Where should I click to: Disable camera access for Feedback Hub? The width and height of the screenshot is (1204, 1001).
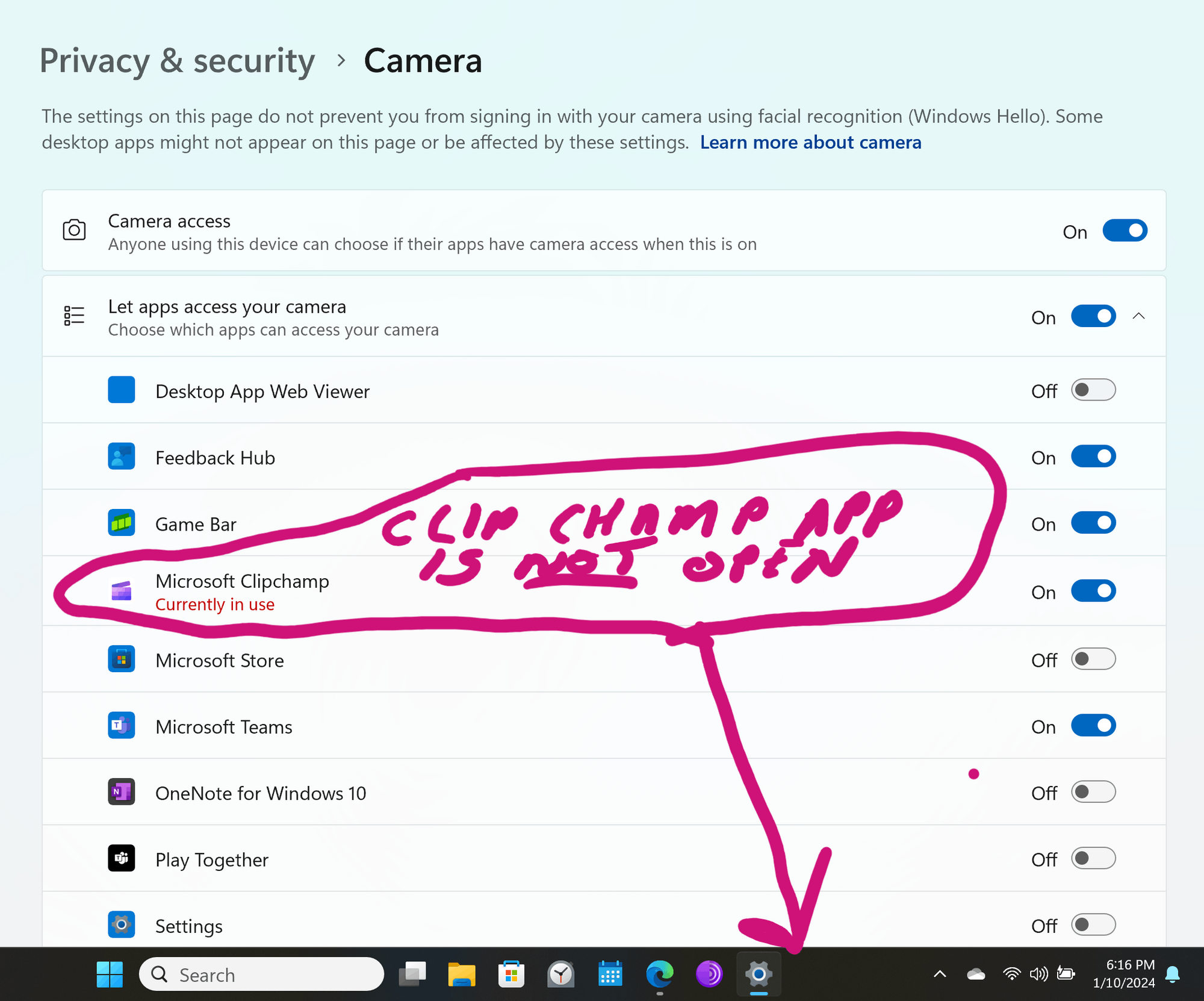tap(1093, 457)
